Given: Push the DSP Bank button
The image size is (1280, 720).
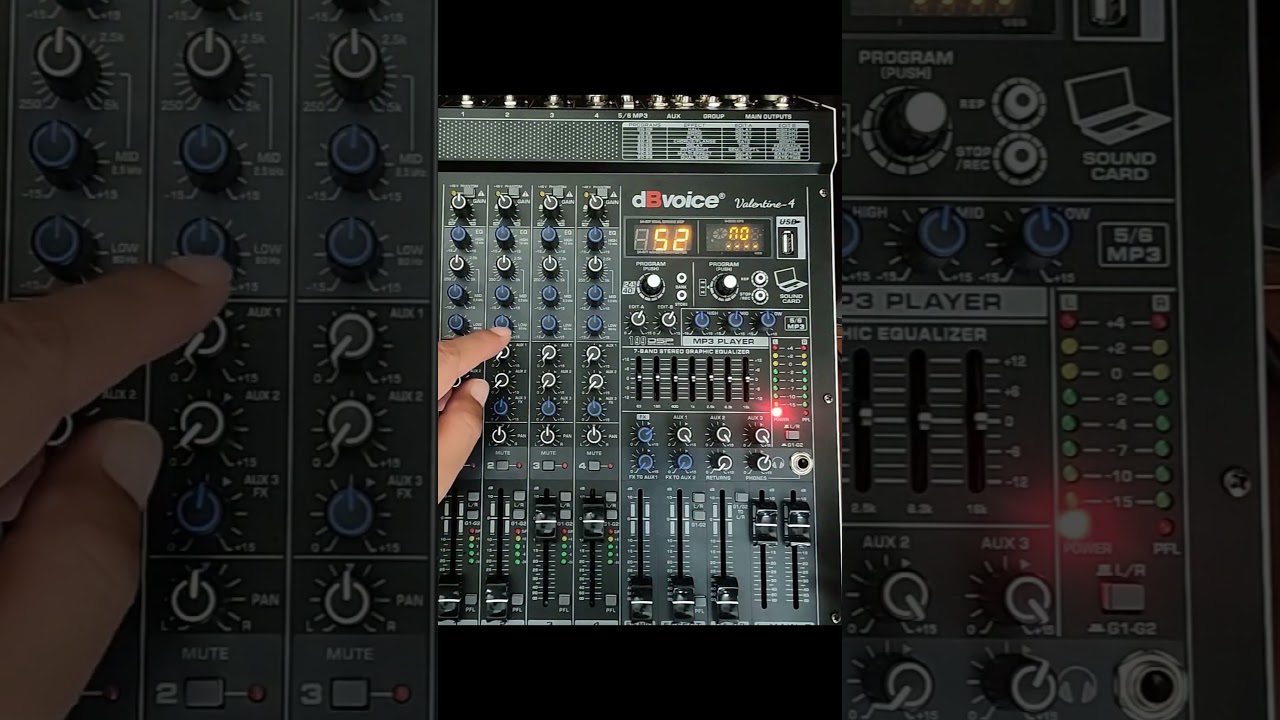Looking at the screenshot, I should [681, 278].
